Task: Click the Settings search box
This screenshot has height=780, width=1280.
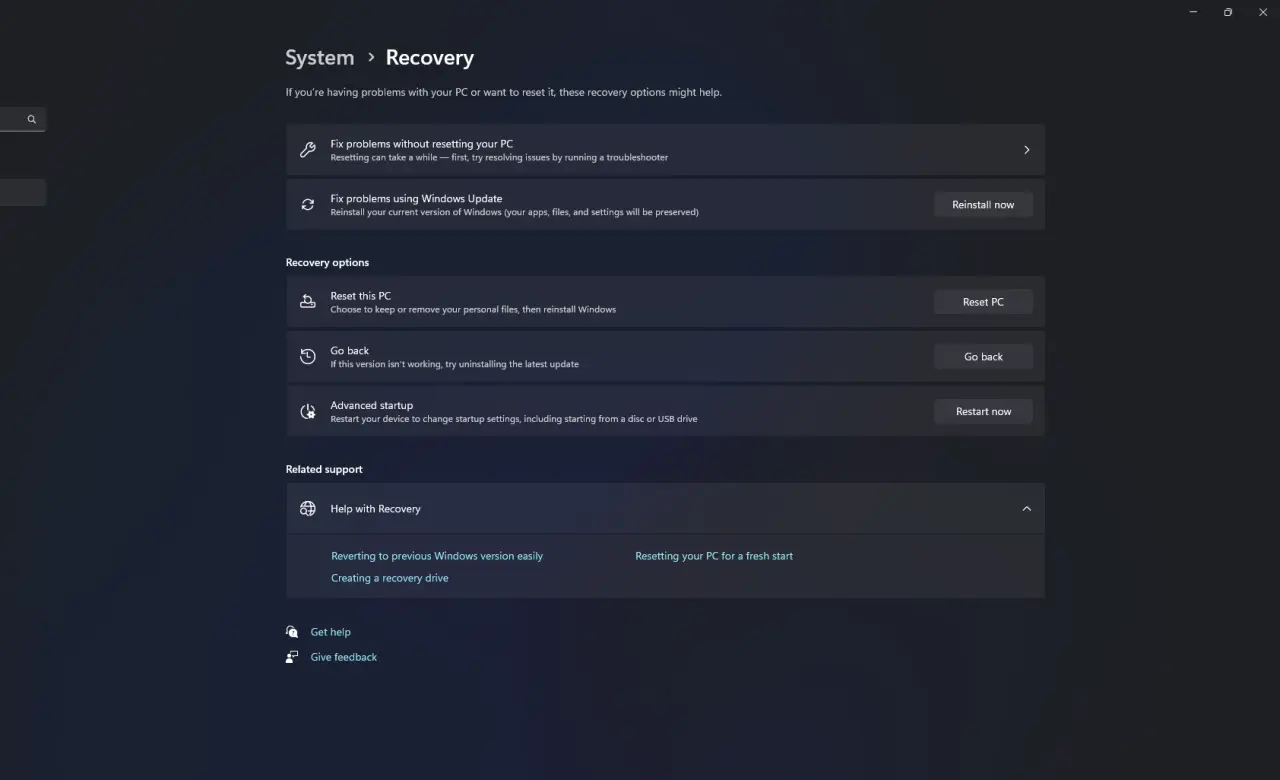Action: tap(22, 119)
